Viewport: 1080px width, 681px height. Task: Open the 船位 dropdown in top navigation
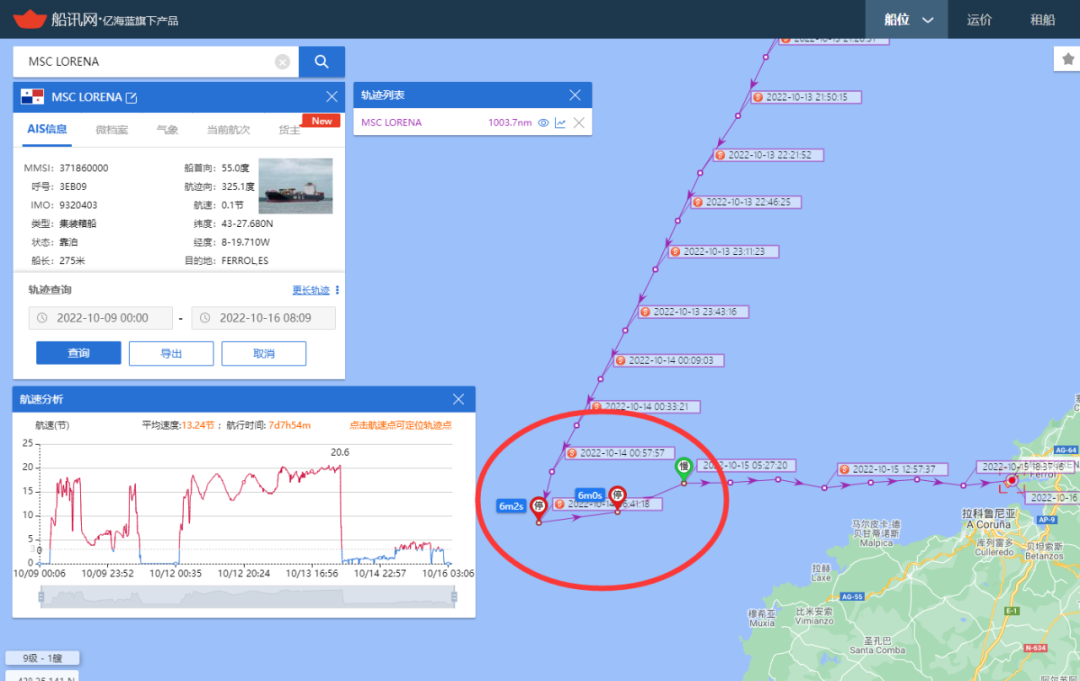pos(908,19)
